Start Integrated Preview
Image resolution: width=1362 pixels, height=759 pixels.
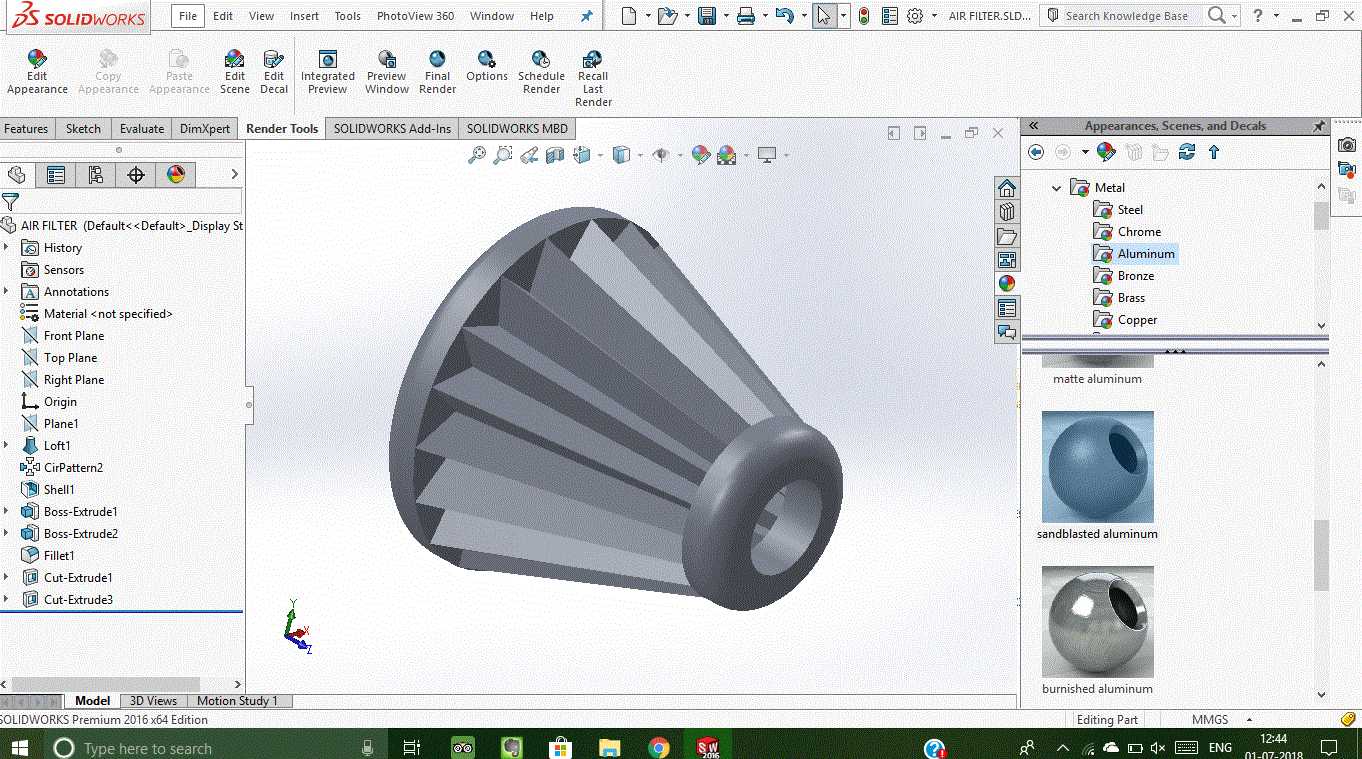pos(327,72)
